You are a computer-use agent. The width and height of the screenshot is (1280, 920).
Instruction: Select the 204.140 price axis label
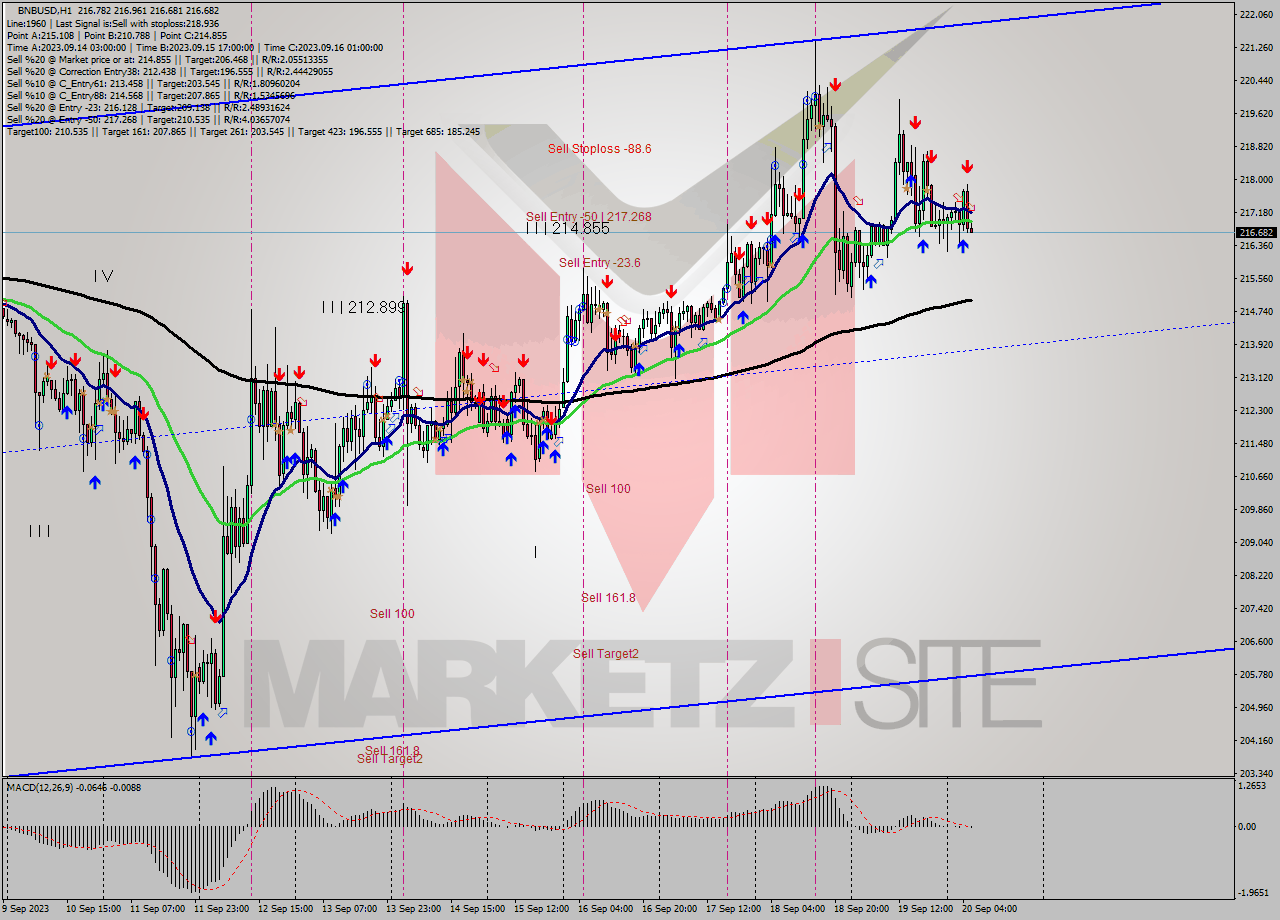click(1255, 740)
